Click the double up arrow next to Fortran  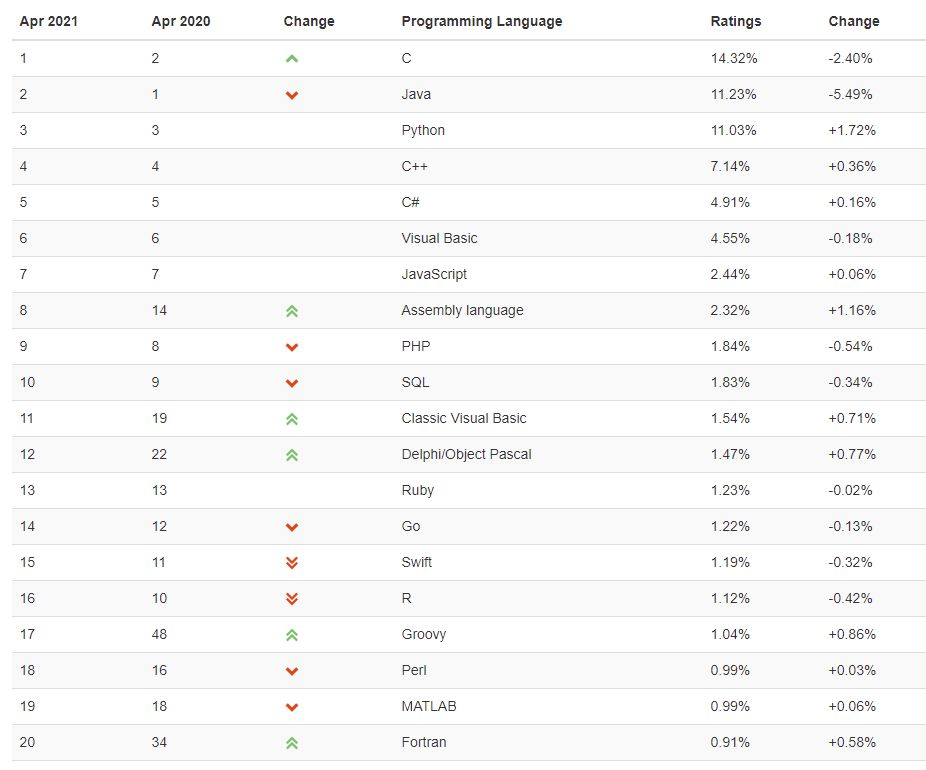tap(292, 743)
